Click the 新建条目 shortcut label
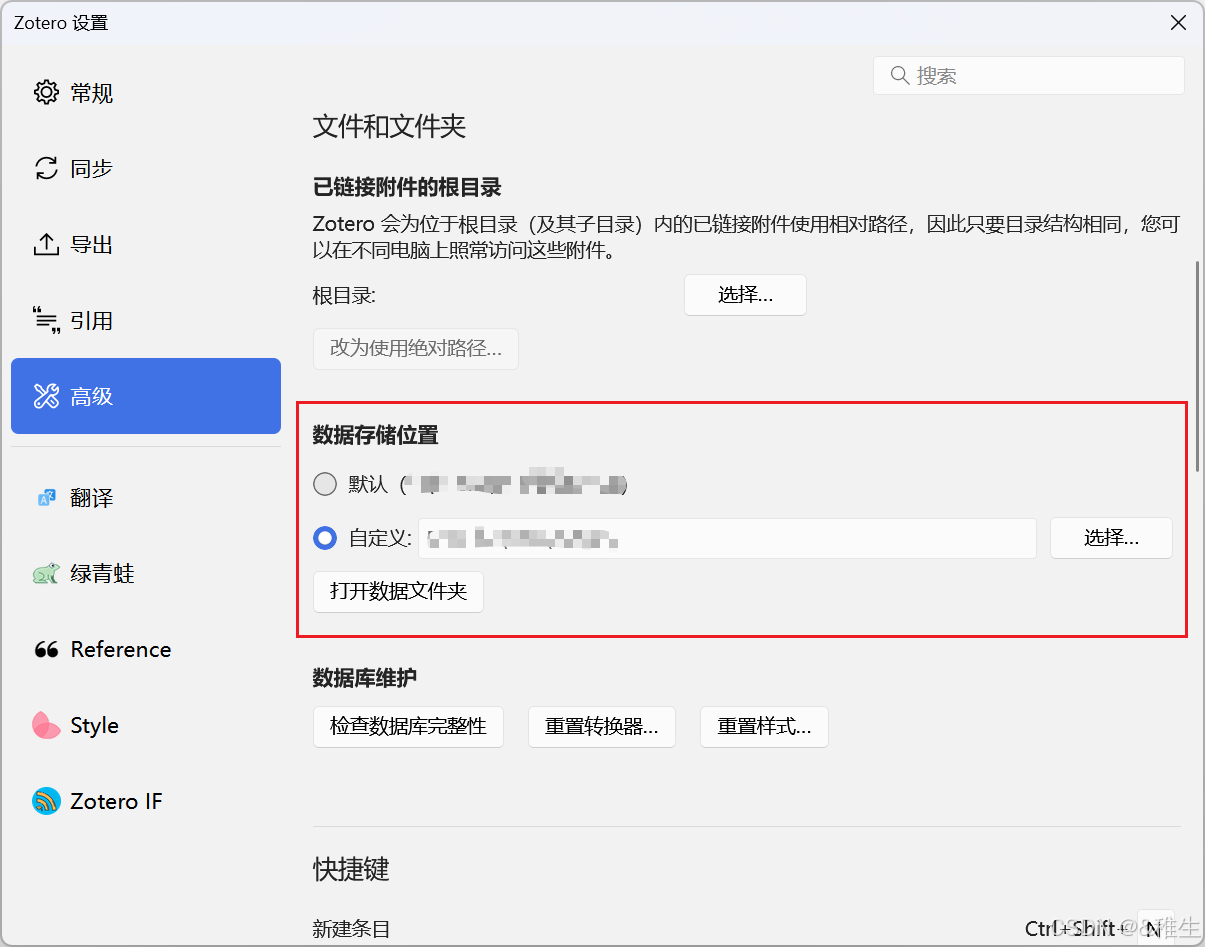Viewport: 1205px width, 947px height. point(351,929)
